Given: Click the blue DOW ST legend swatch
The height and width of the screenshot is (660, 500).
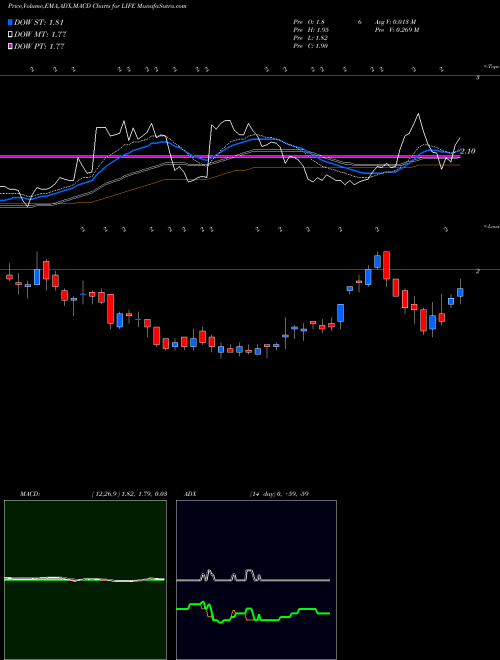Looking at the screenshot, I should pyautogui.click(x=11, y=22).
